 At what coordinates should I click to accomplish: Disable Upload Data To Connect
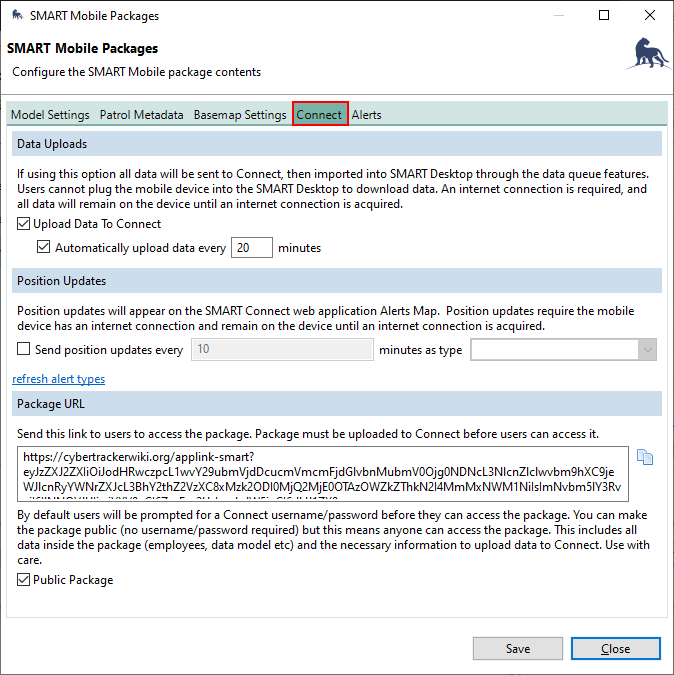pos(24,224)
